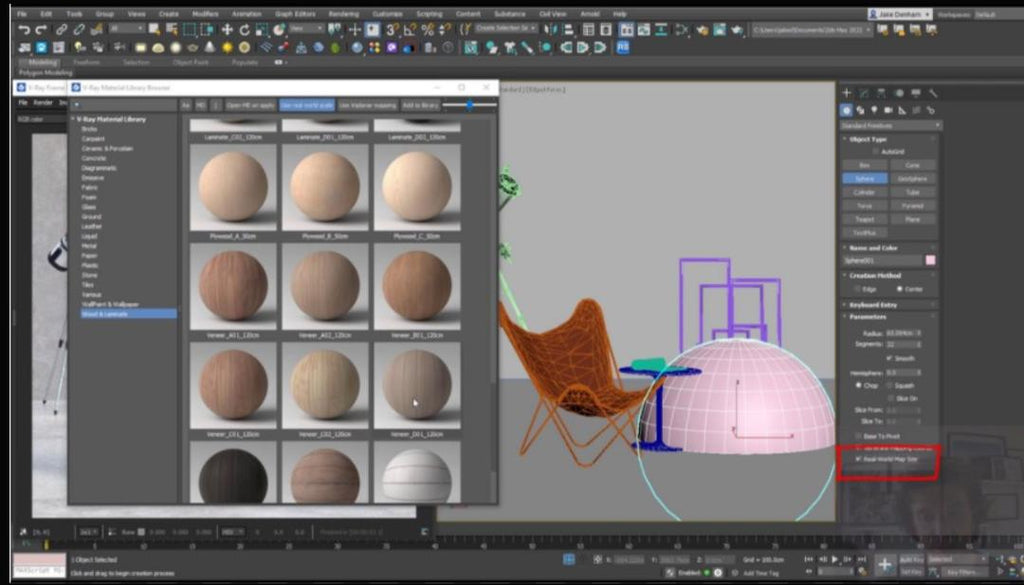Select the Chop hemisphere radio

pyautogui.click(x=858, y=385)
